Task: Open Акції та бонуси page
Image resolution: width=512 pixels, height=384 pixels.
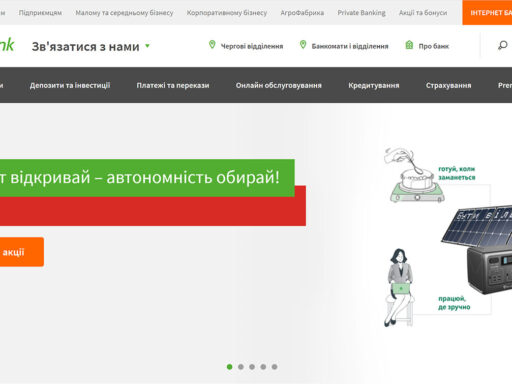Action: pos(423,13)
